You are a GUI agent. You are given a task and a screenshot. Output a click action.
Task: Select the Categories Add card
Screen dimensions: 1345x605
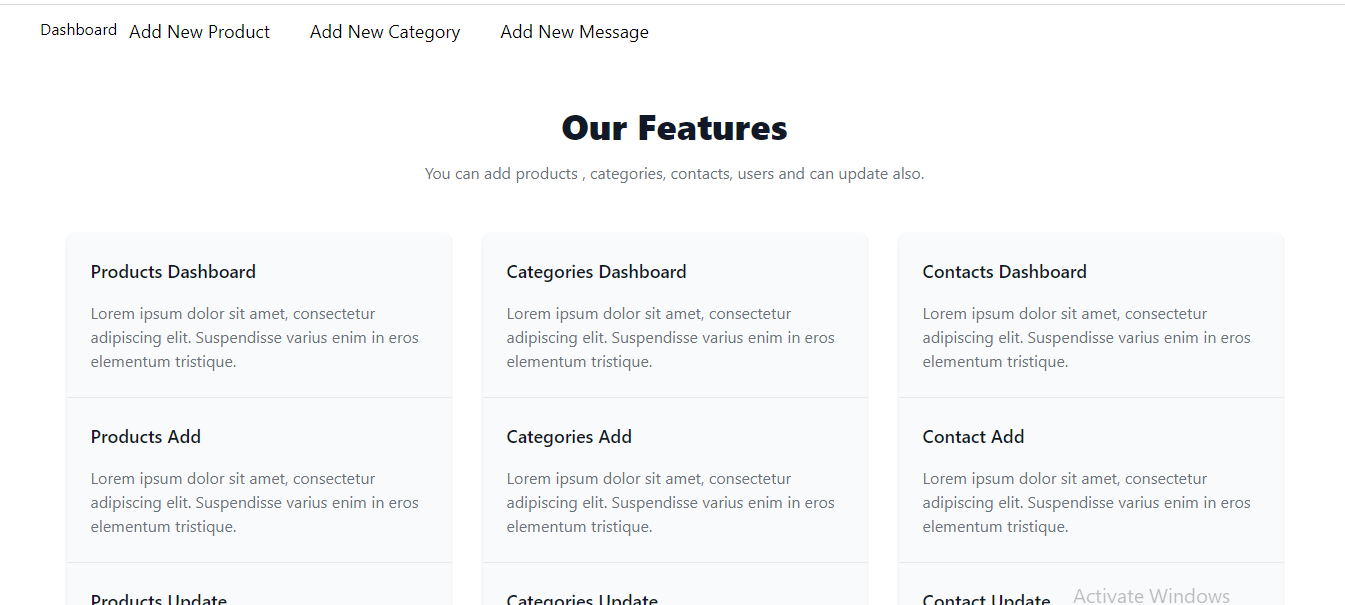(675, 480)
